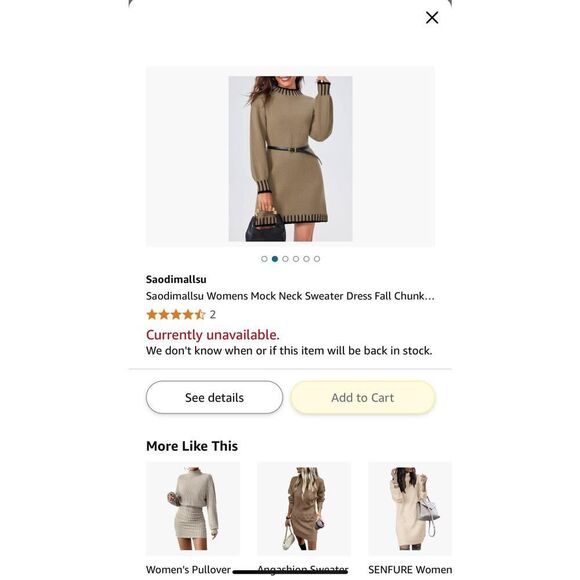This screenshot has width=580, height=580.
Task: Open the Angashion Sweater dress thumbnail
Action: coord(304,509)
